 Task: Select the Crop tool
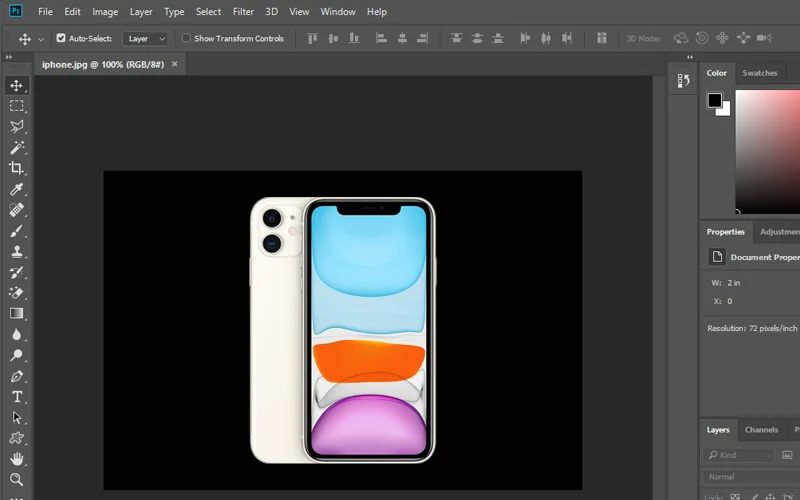17,169
